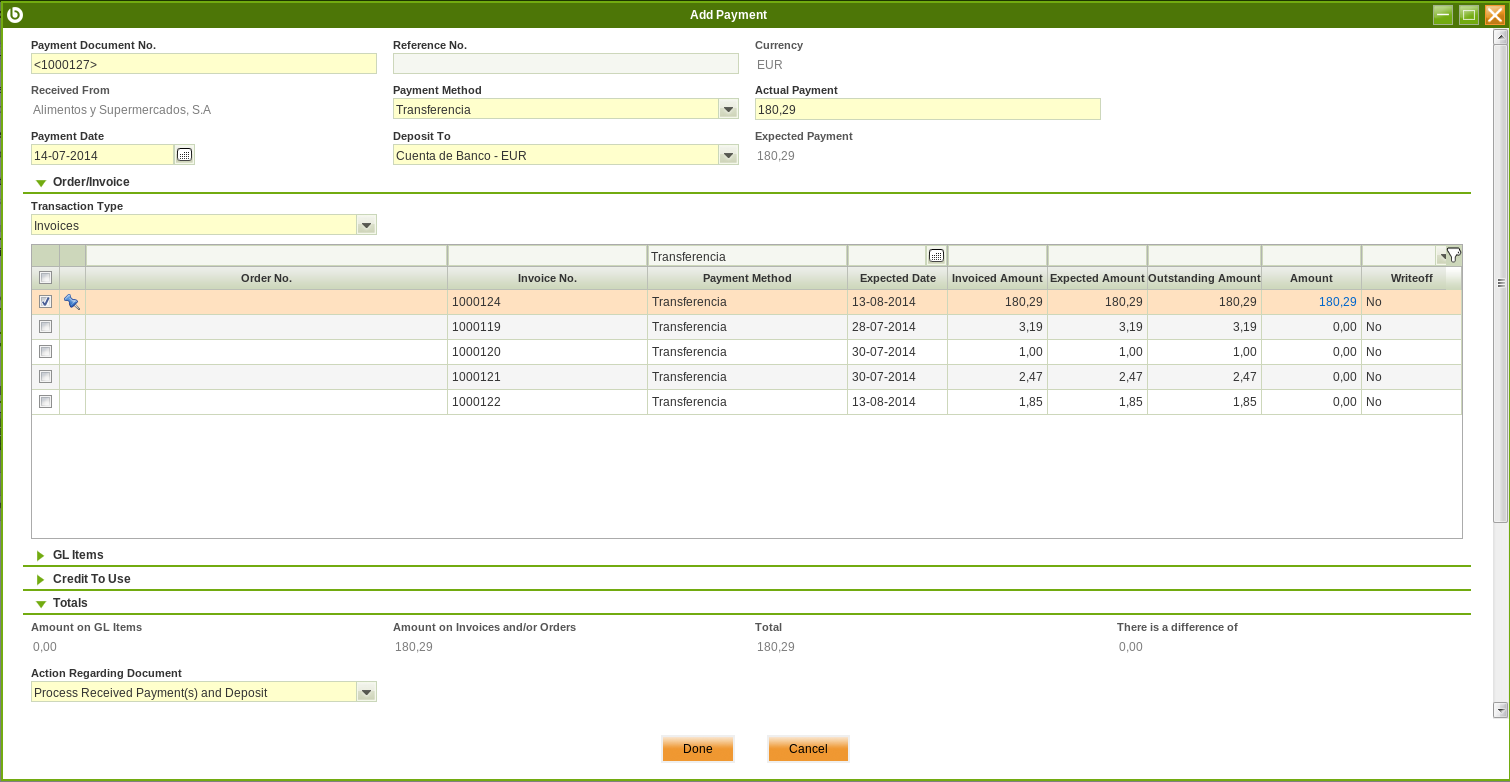Image resolution: width=1510 pixels, height=782 pixels.
Task: Uncheck the invoice 1000124 row checkbox
Action: (x=45, y=302)
